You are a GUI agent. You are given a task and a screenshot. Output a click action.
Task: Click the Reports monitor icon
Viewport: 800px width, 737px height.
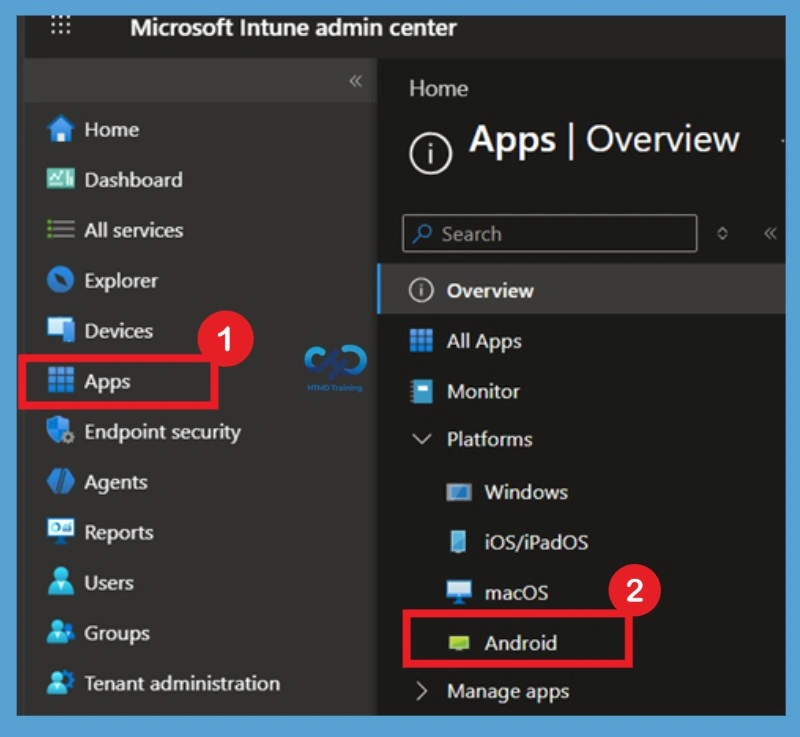point(61,531)
